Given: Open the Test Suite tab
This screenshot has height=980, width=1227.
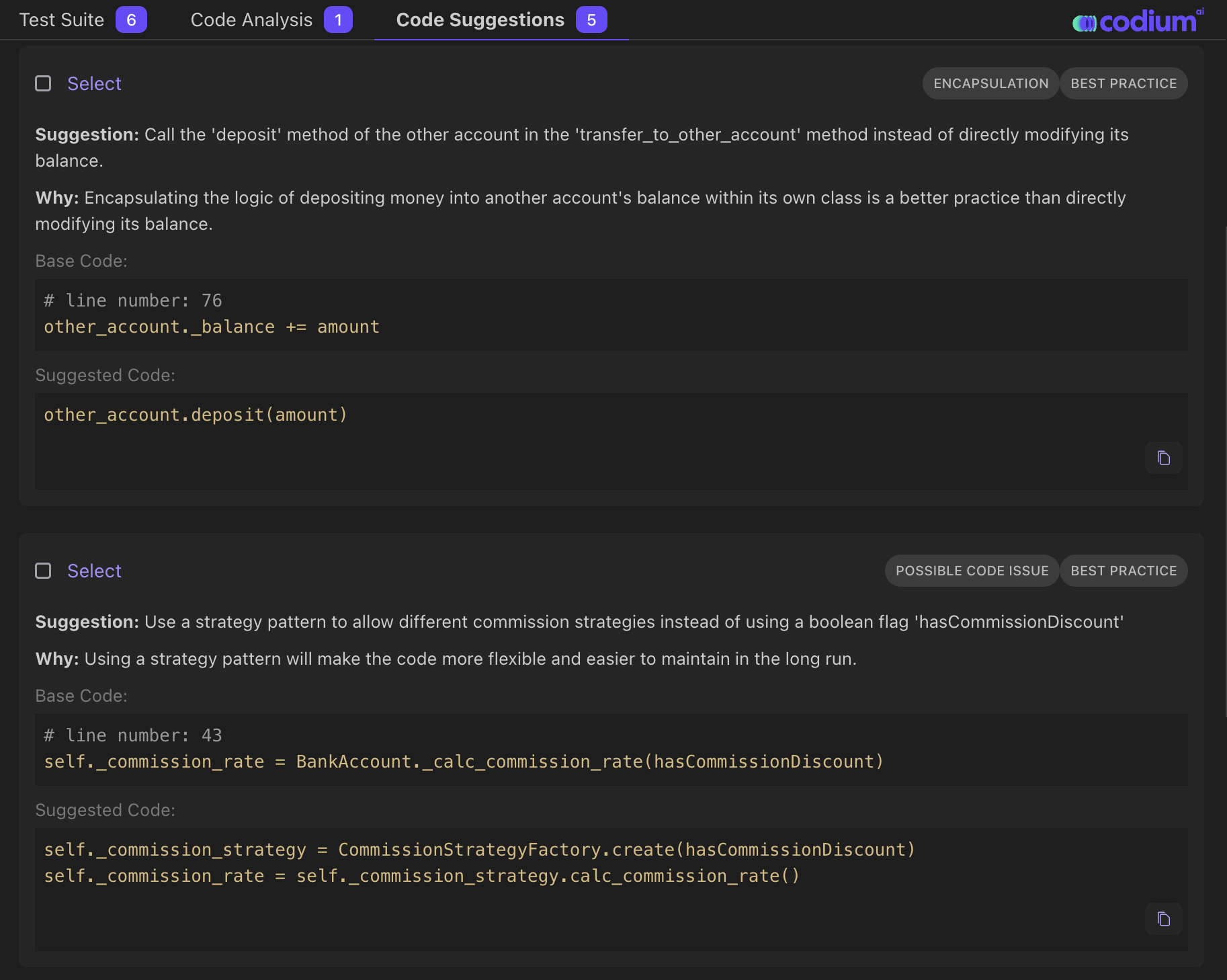Looking at the screenshot, I should [x=83, y=20].
